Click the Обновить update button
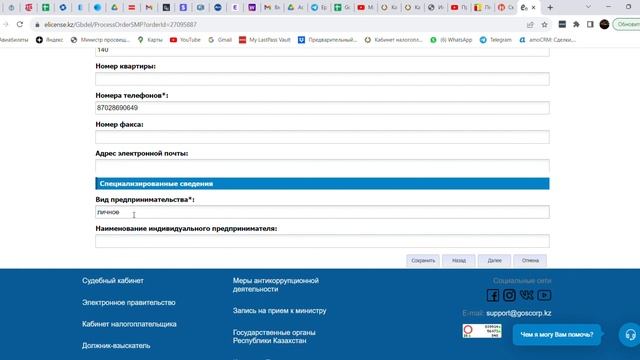 627,24
